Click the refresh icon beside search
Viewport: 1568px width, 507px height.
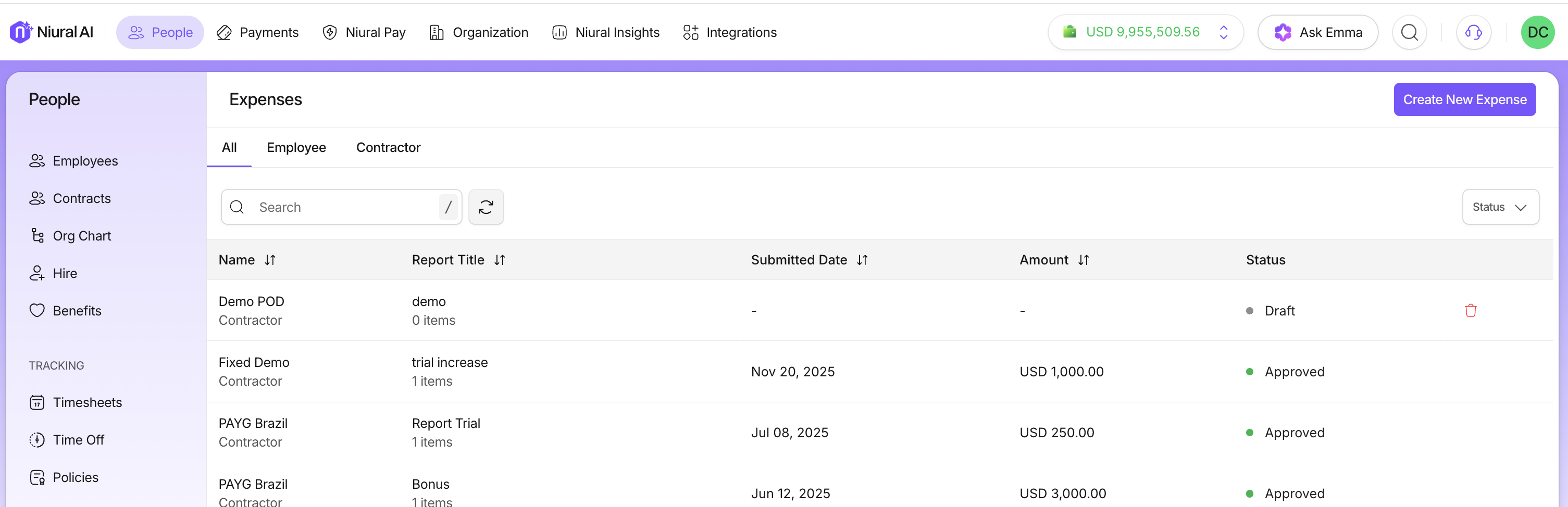(x=486, y=207)
